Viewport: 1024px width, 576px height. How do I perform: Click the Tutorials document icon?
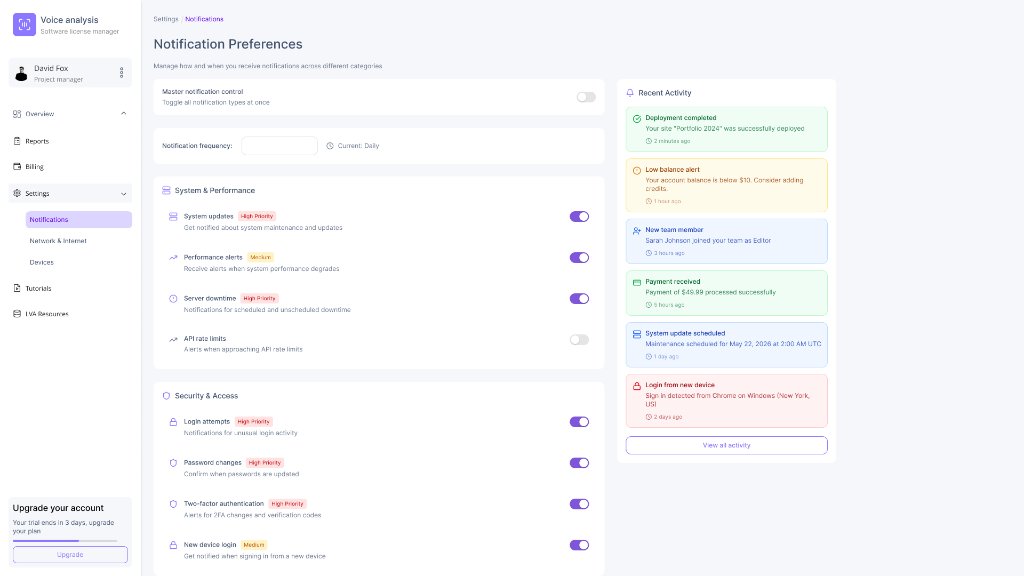pyautogui.click(x=17, y=288)
